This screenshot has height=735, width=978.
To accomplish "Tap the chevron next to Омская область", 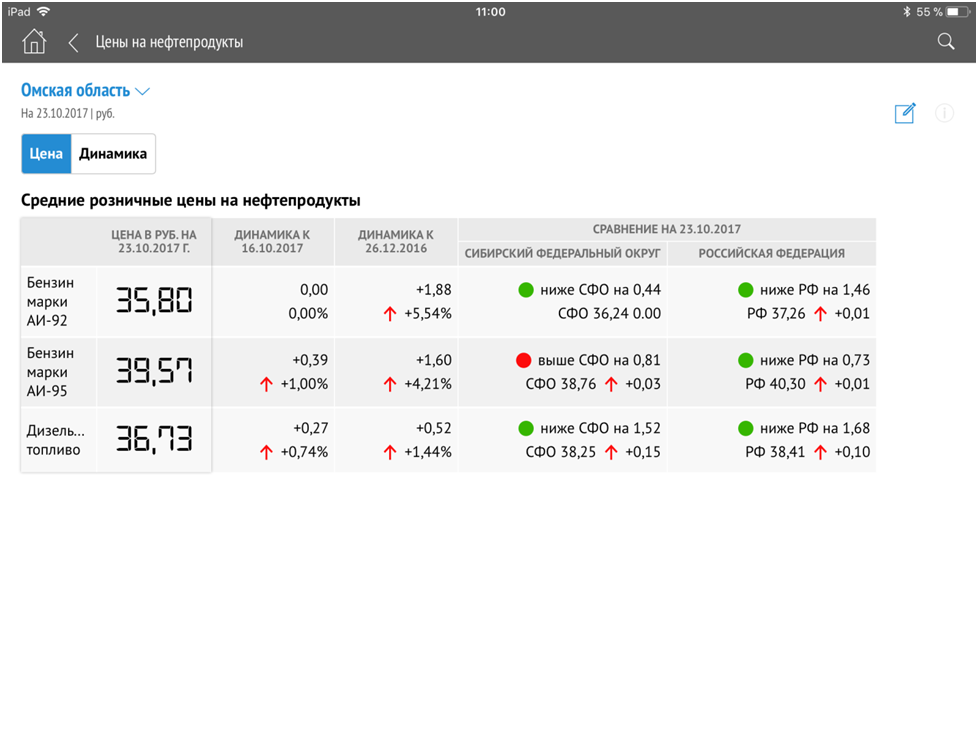I will (x=142, y=92).
